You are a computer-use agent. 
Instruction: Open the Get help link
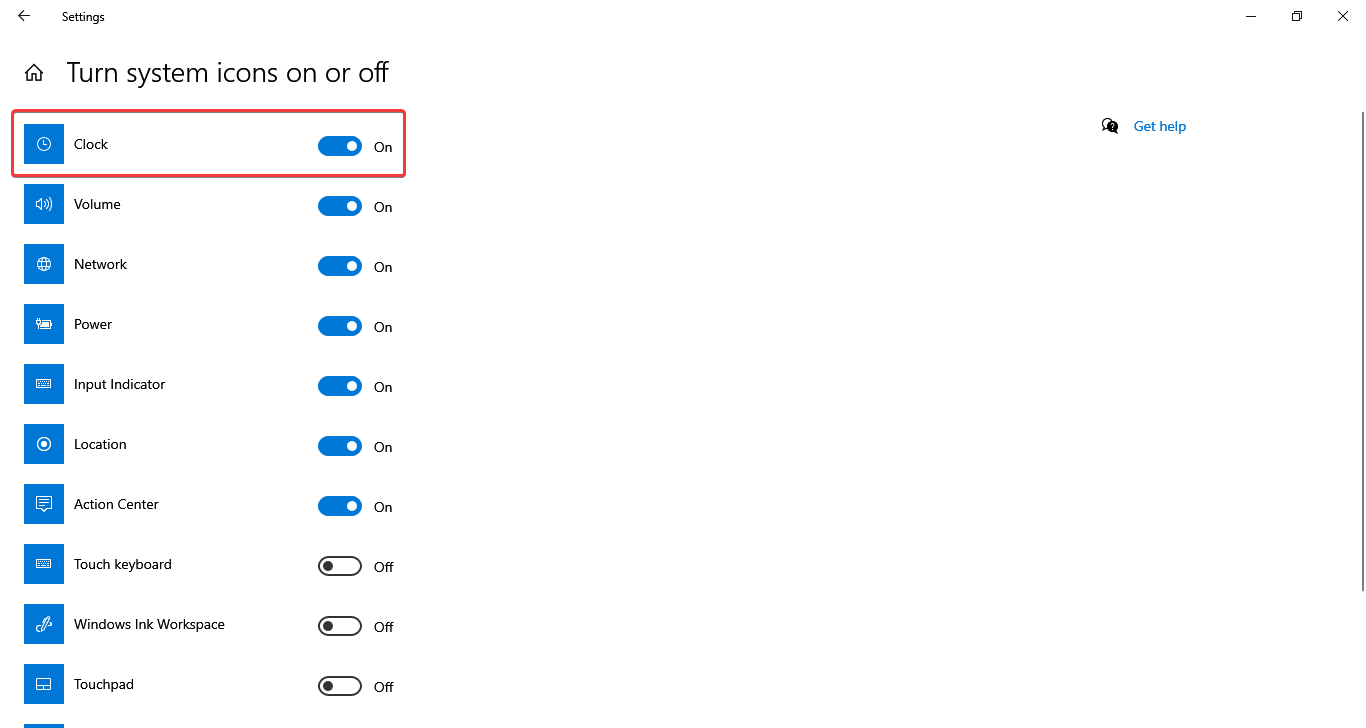1160,126
